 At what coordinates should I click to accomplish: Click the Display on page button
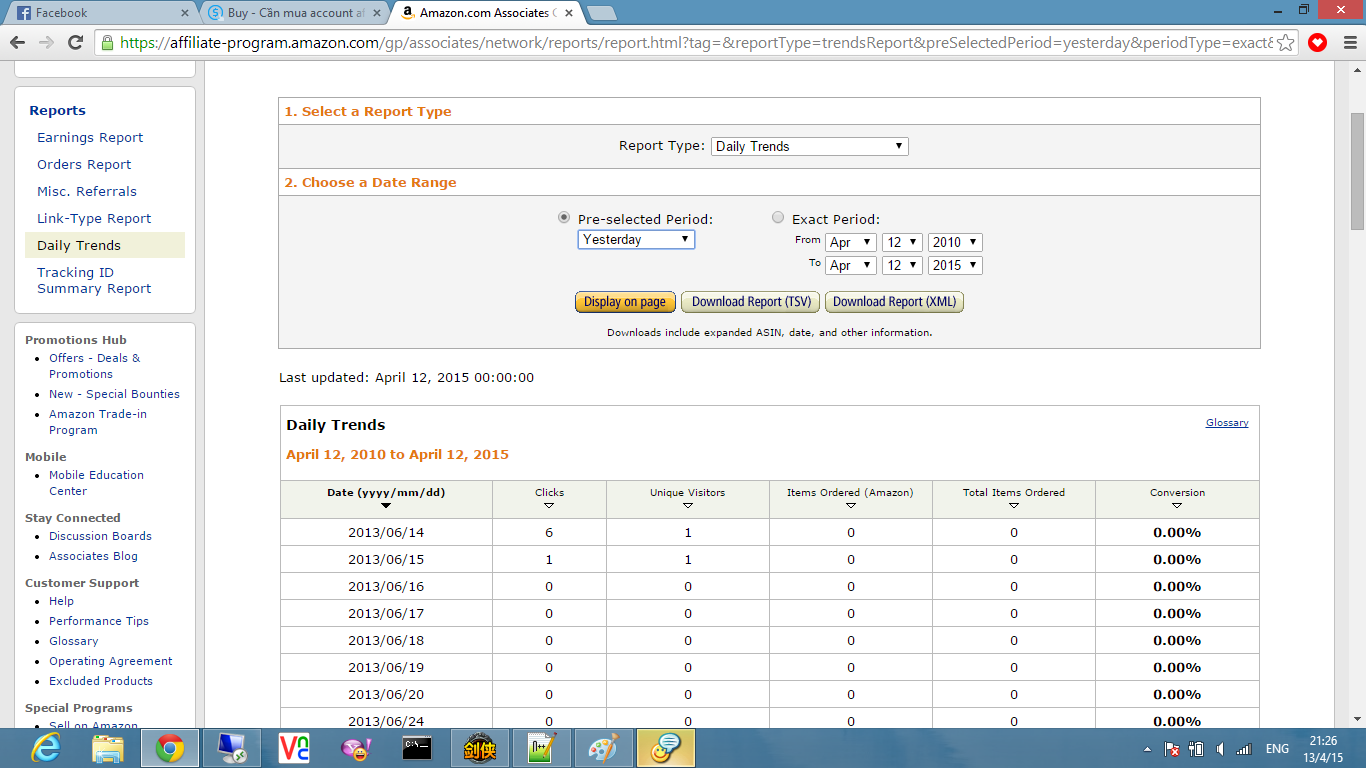click(625, 302)
